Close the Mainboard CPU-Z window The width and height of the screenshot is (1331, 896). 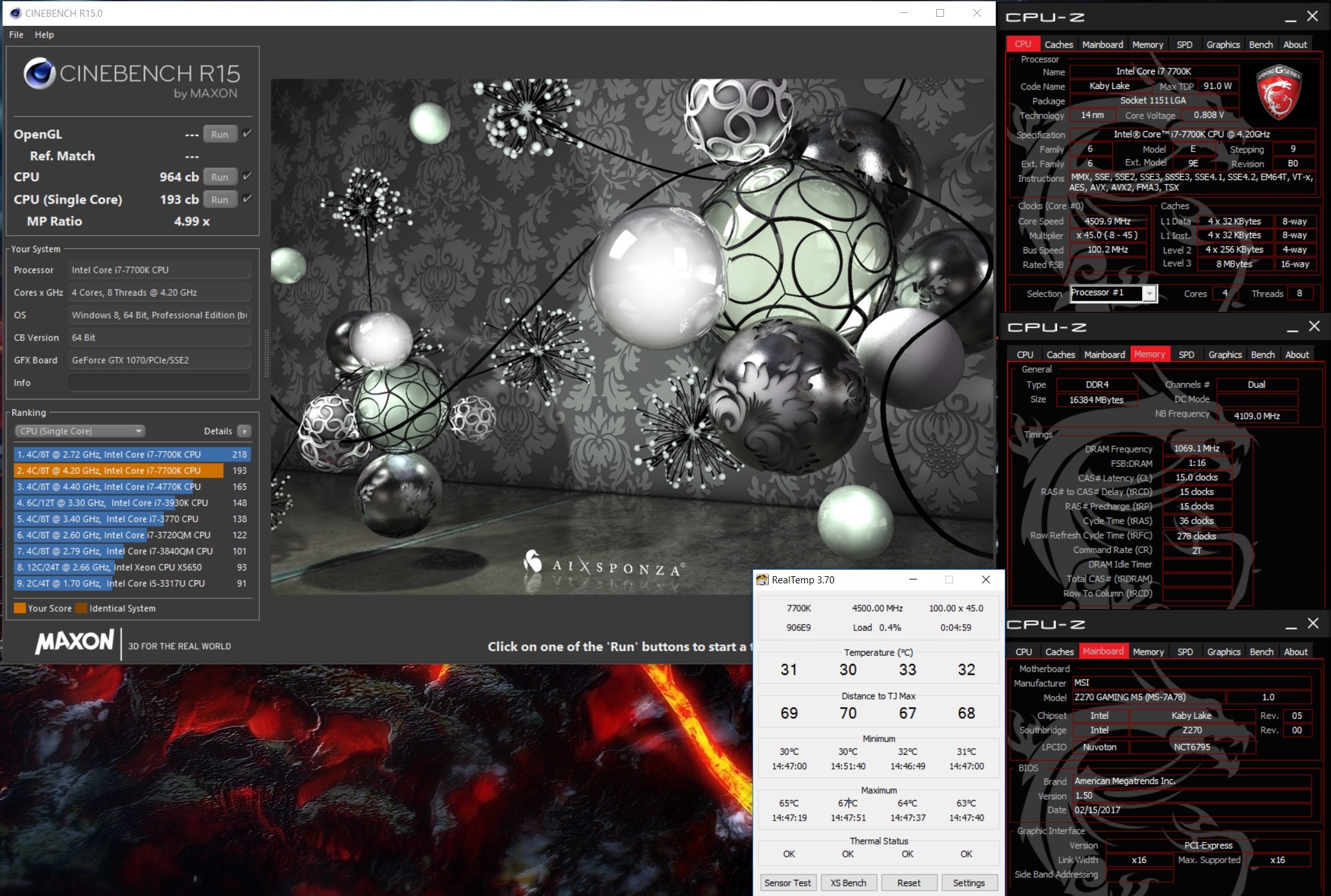[1313, 623]
